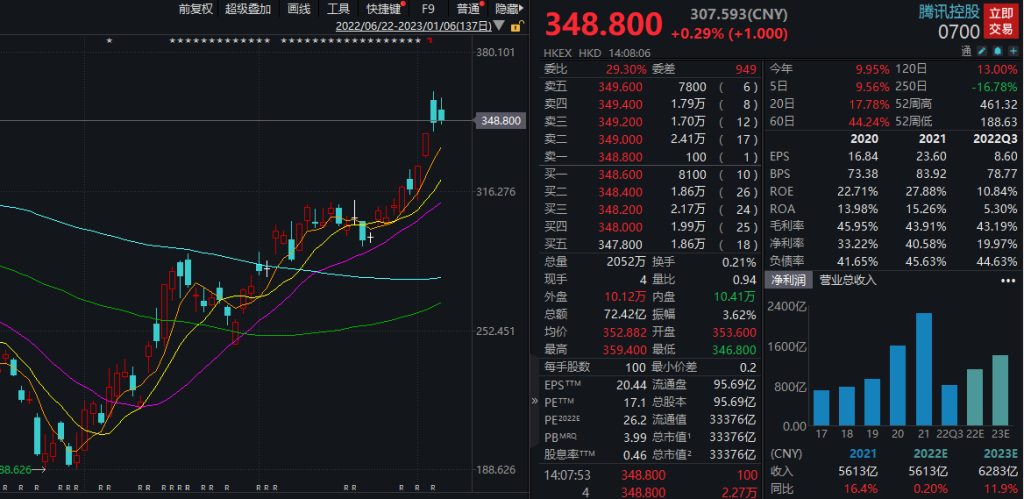Click the pencil edit icon under stock code
This screenshot has width=1024, height=499.
pos(982,51)
